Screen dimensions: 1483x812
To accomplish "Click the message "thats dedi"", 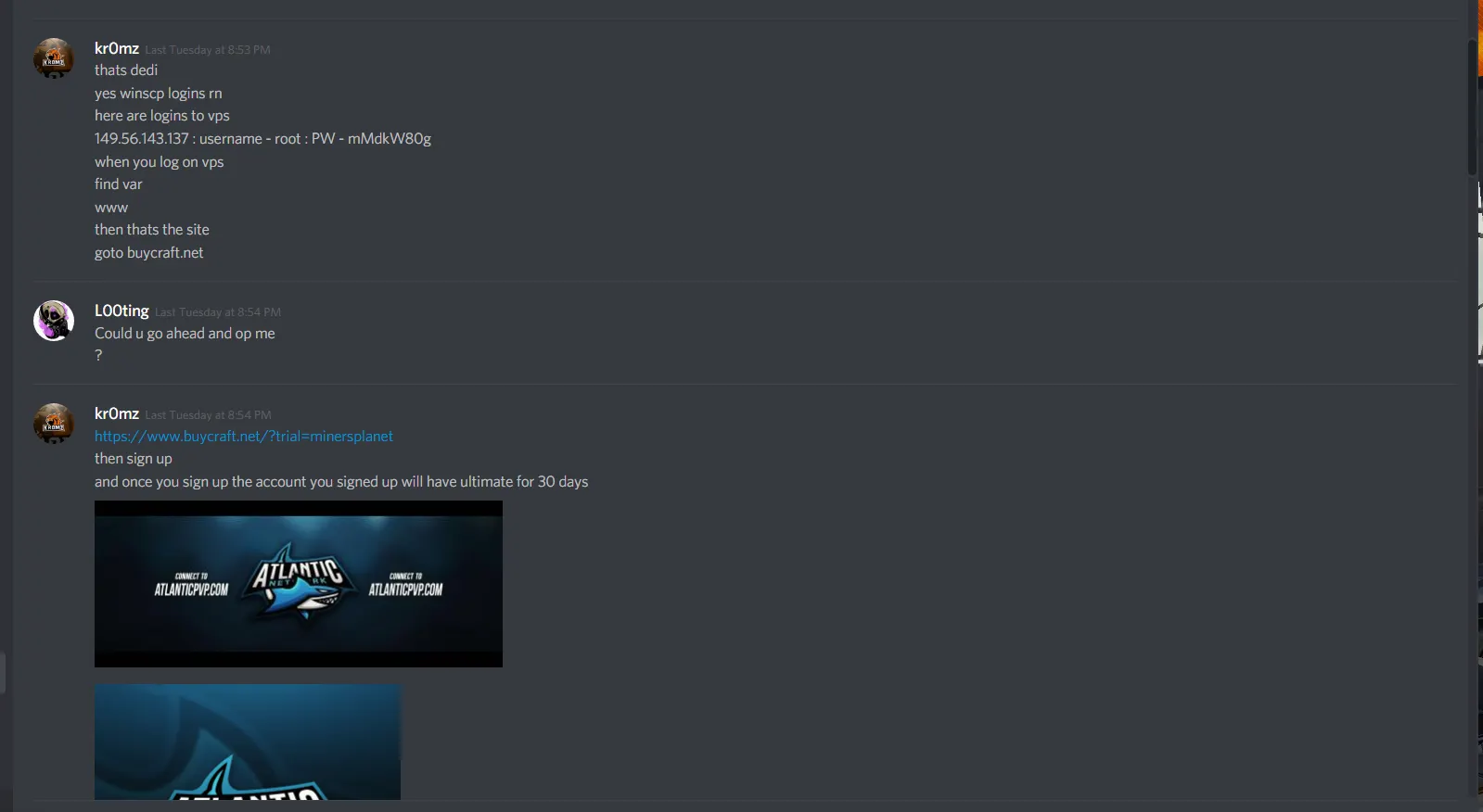I will [x=126, y=70].
